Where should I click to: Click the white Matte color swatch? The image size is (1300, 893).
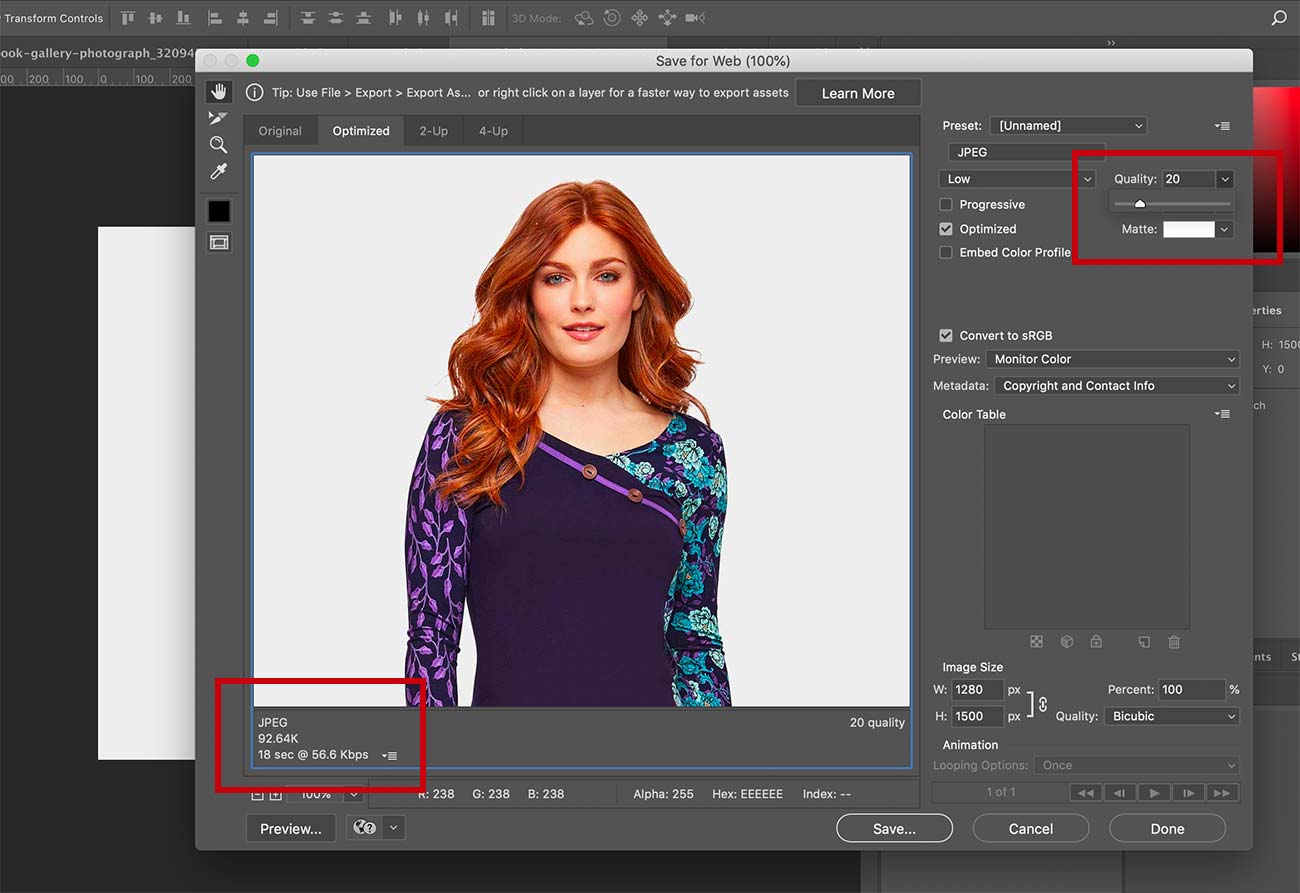(1188, 230)
